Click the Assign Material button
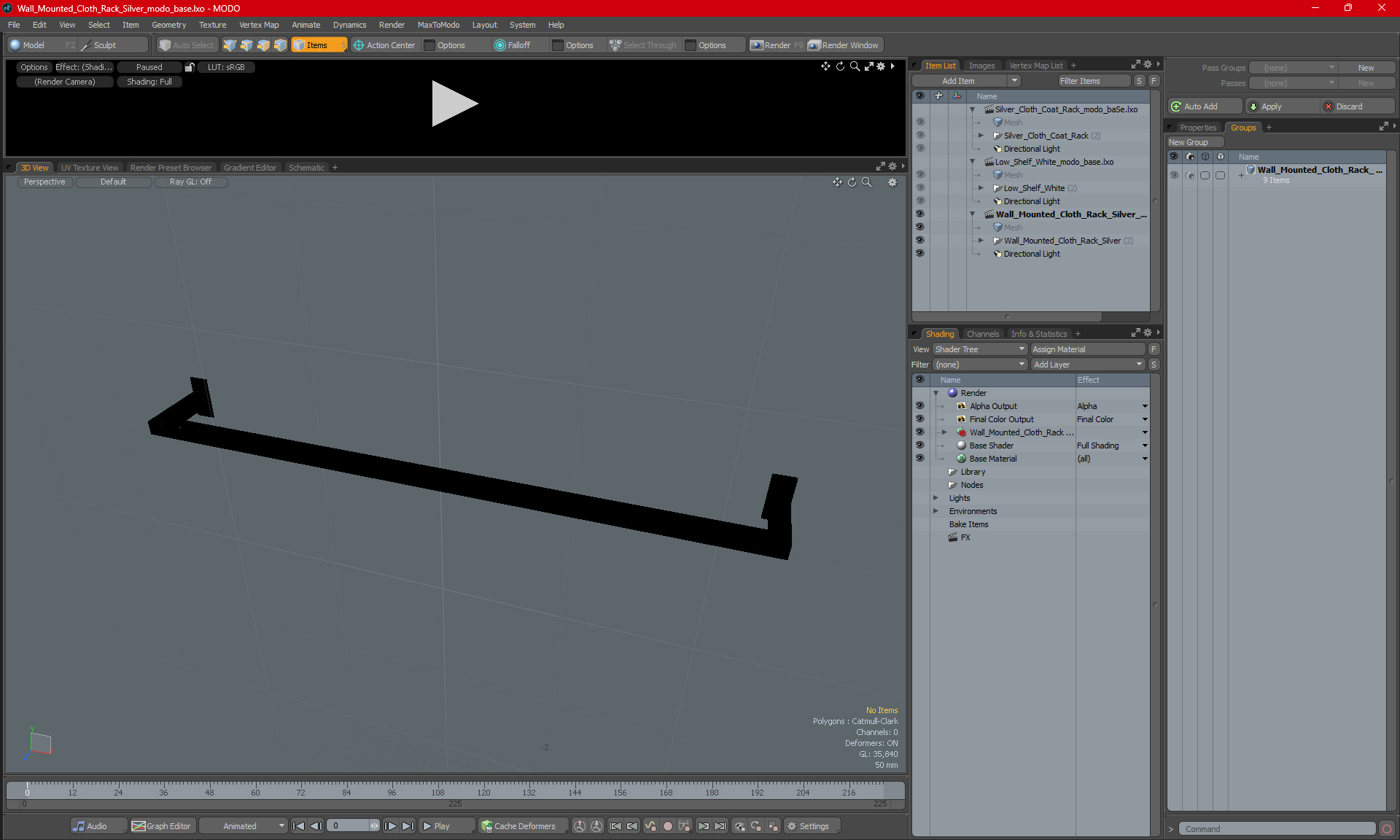This screenshot has width=1400, height=840. click(1087, 349)
